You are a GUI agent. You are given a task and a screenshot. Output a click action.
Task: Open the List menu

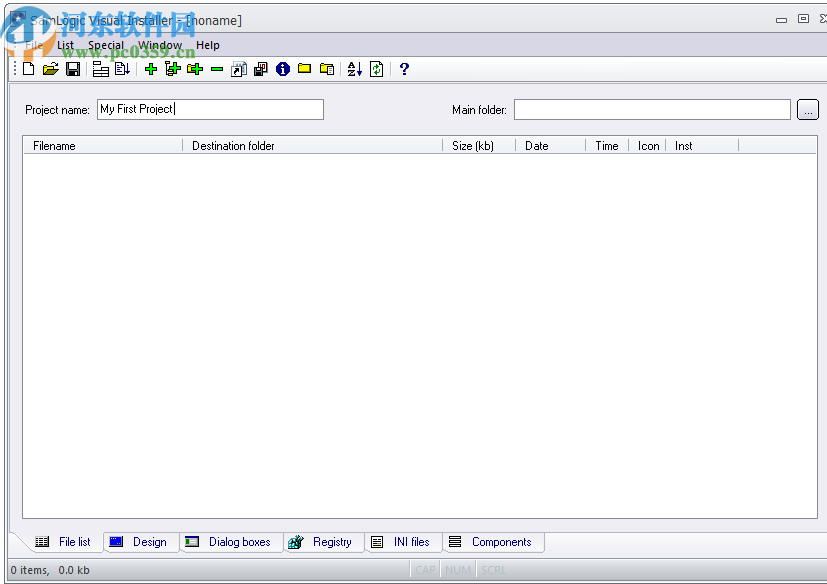click(64, 45)
